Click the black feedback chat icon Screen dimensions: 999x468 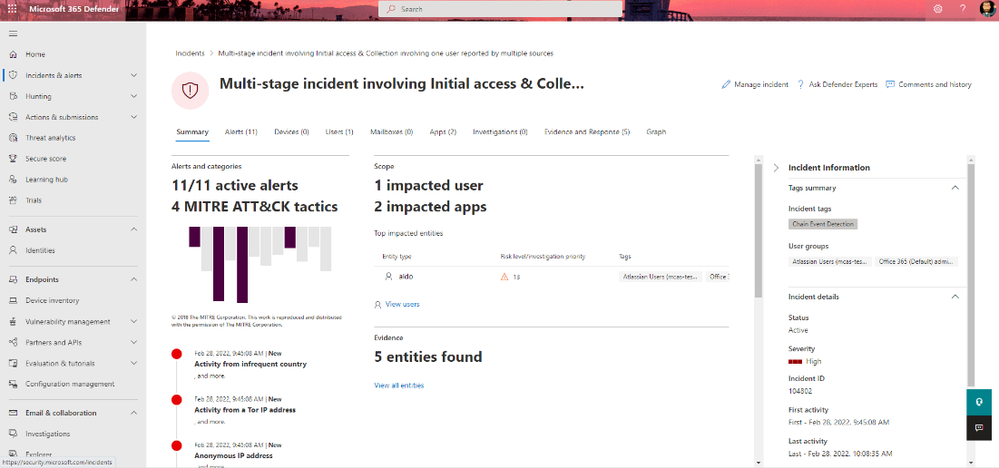[979, 427]
